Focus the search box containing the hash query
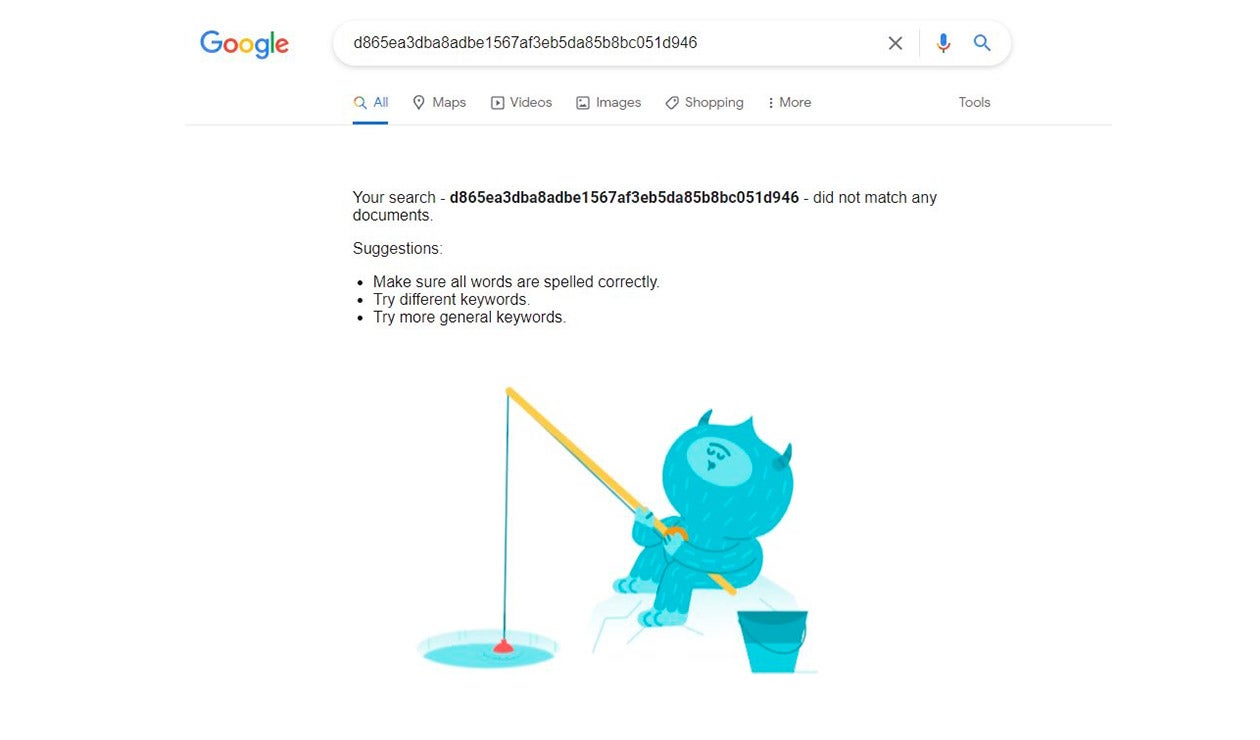This screenshot has width=1260, height=740. (x=610, y=43)
